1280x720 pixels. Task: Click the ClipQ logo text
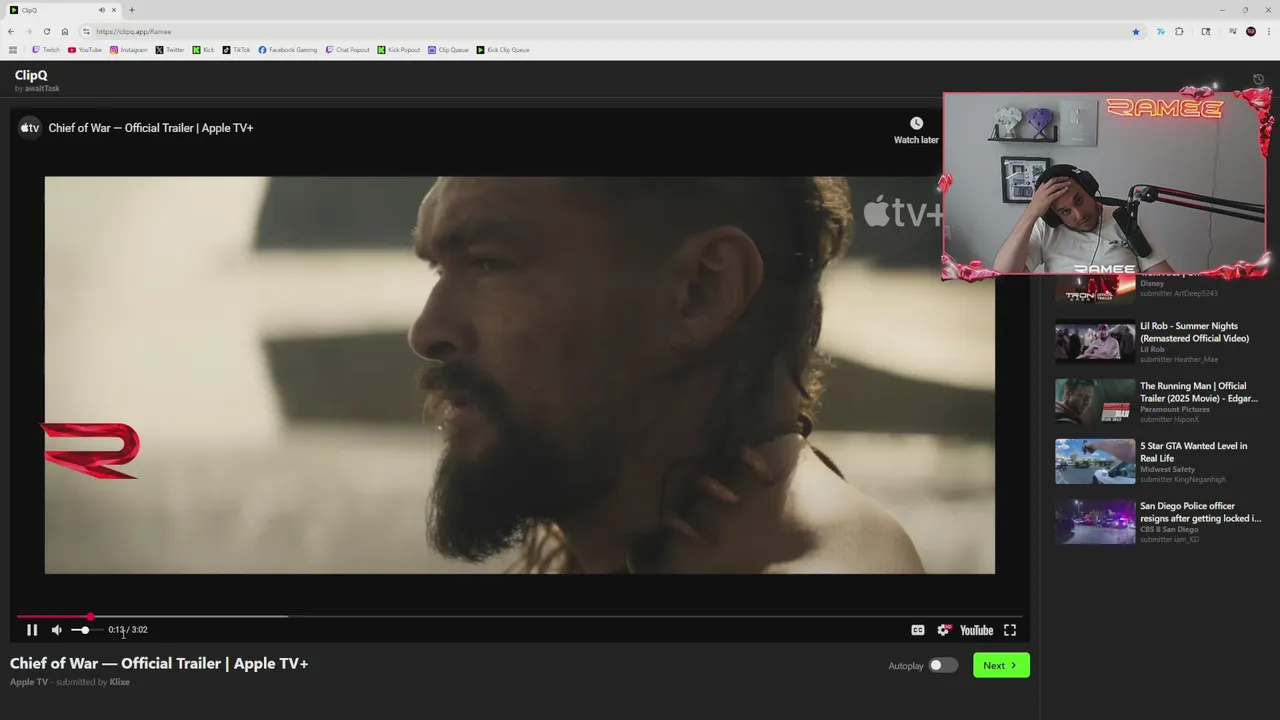coord(31,75)
